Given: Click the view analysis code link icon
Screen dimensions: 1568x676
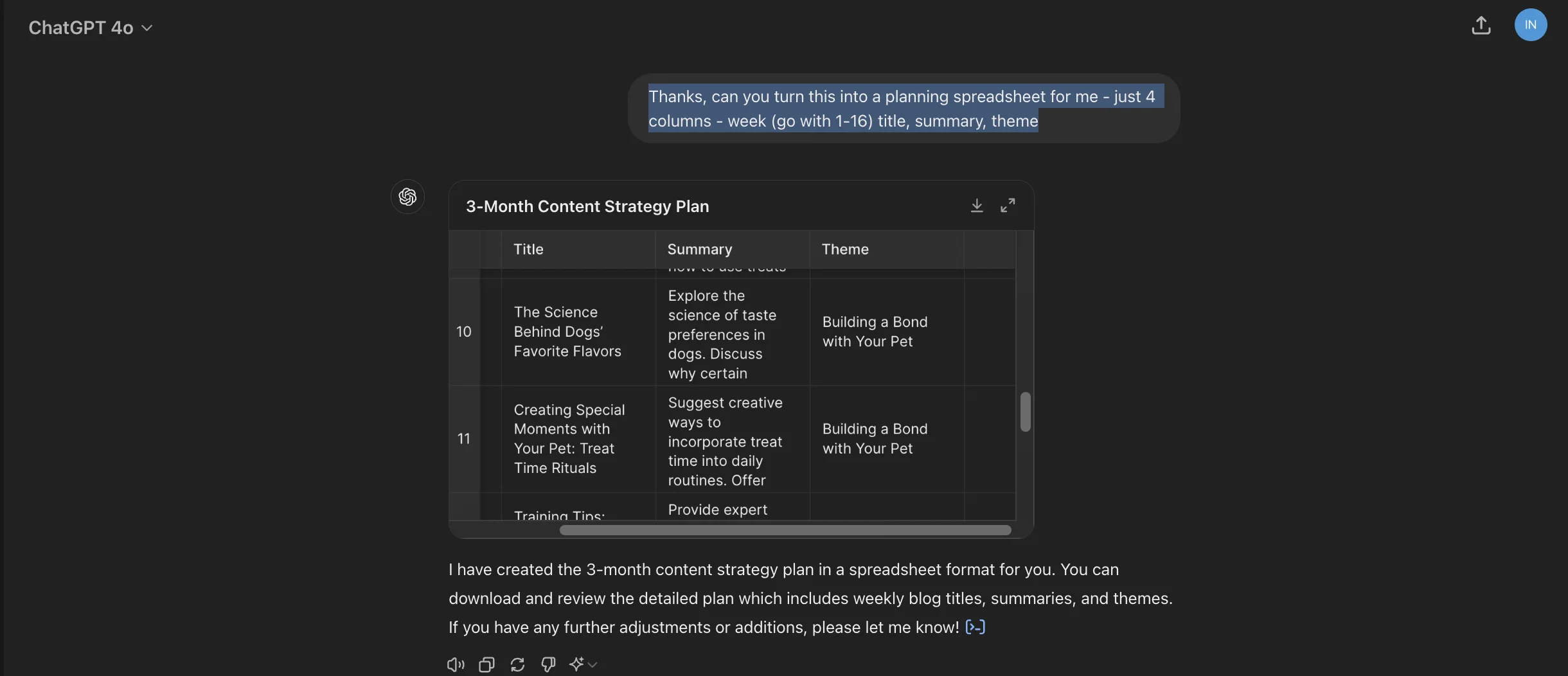Looking at the screenshot, I should (x=975, y=627).
